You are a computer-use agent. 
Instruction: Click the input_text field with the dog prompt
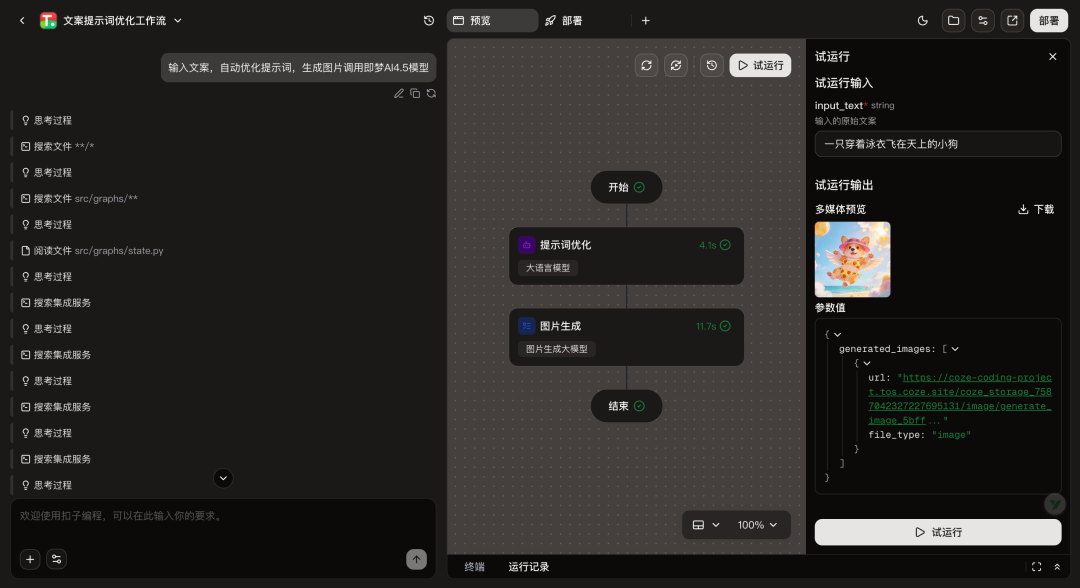pyautogui.click(x=937, y=144)
